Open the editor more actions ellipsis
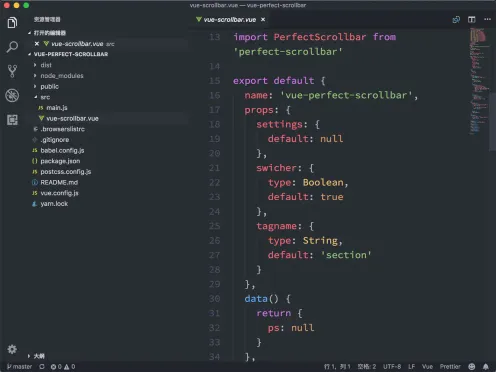Image resolution: width=496 pixels, height=372 pixels. pos(487,19)
